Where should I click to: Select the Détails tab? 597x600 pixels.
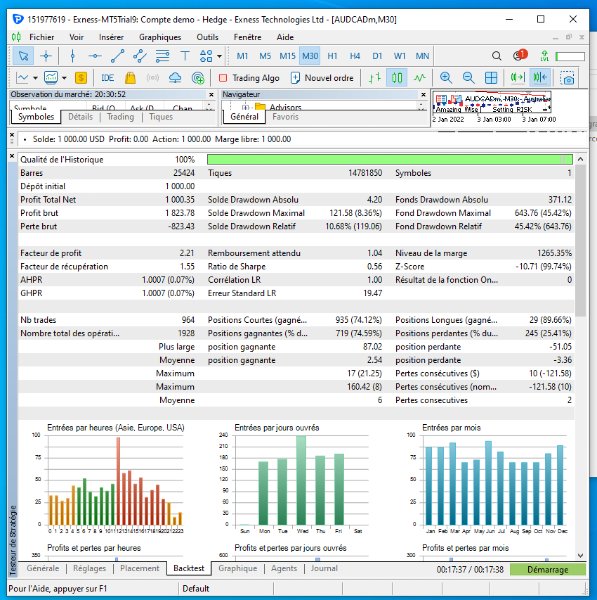coord(80,117)
